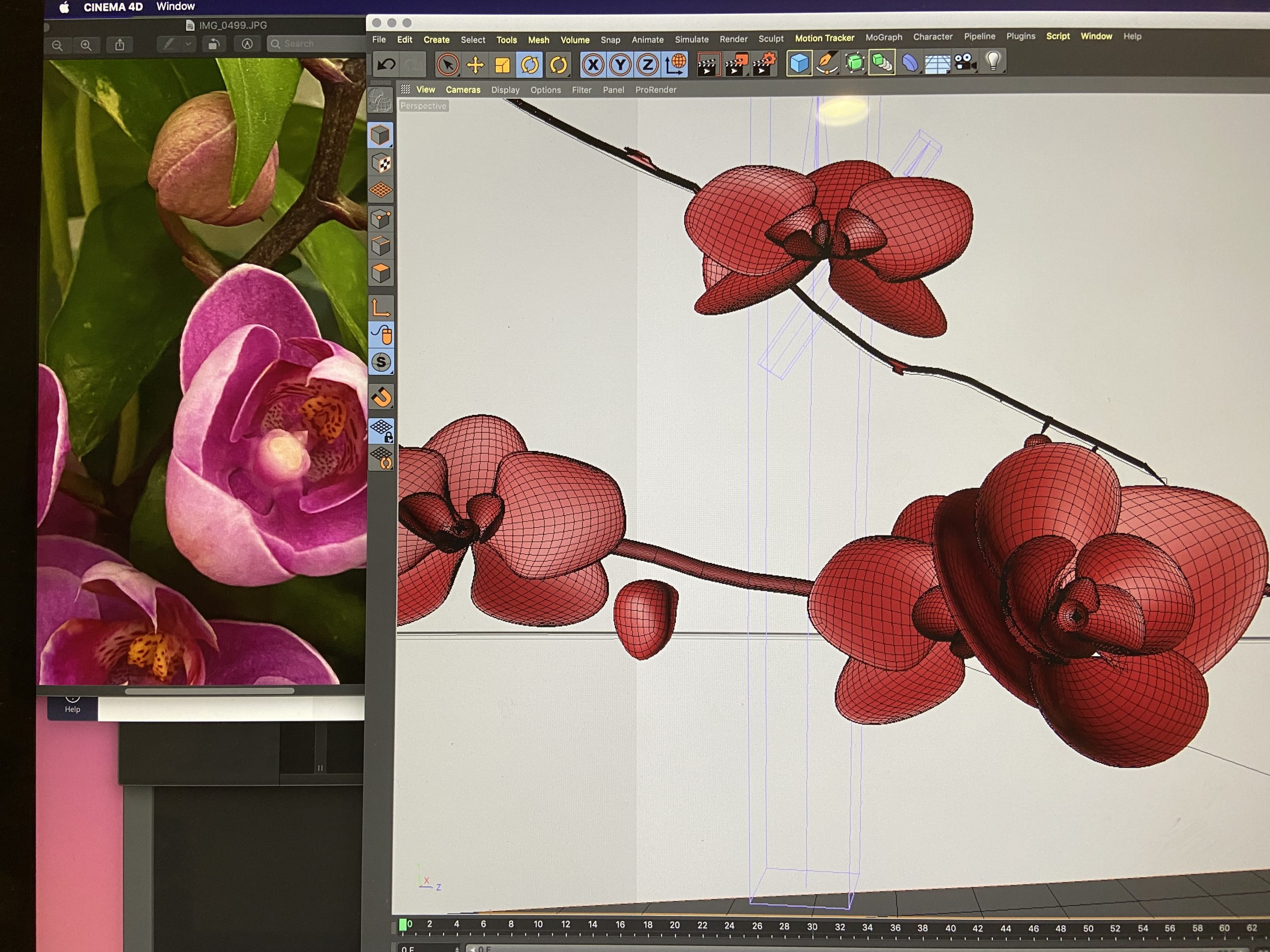This screenshot has height=952, width=1270.
Task: Switch to Edges mode
Action: (380, 246)
